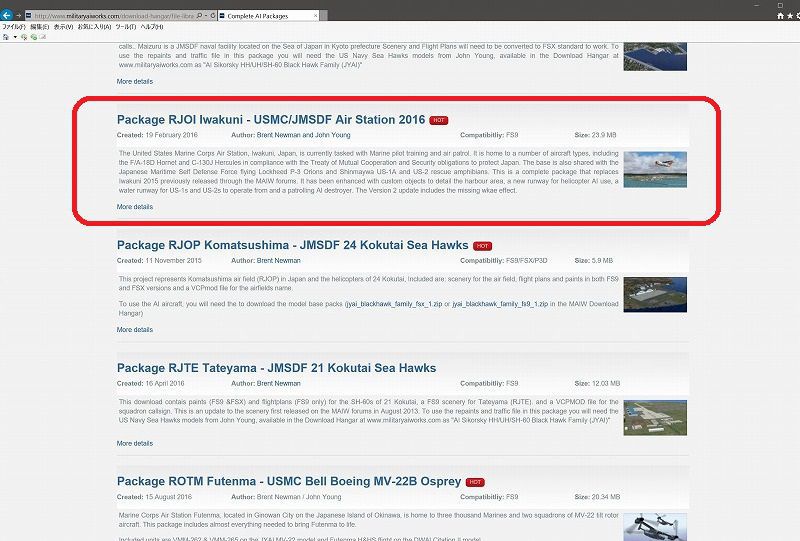Click the Iwakuni package description paragraph
The image size is (800, 541).
(x=368, y=172)
